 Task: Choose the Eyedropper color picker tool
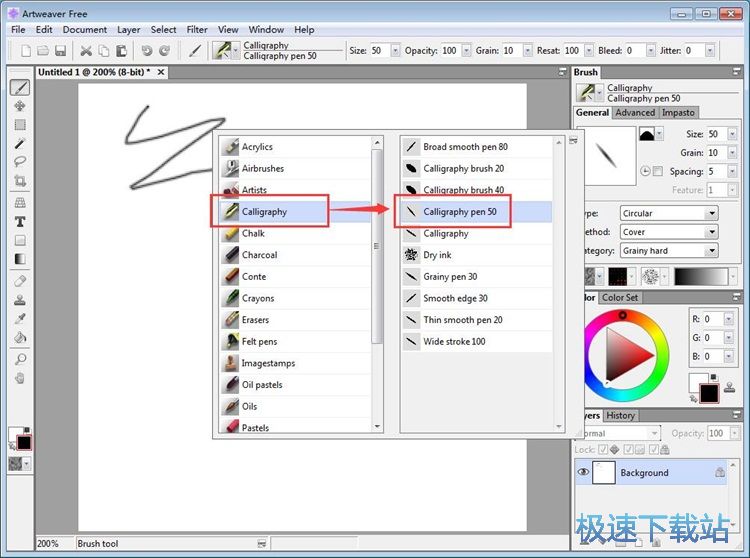(x=20, y=319)
